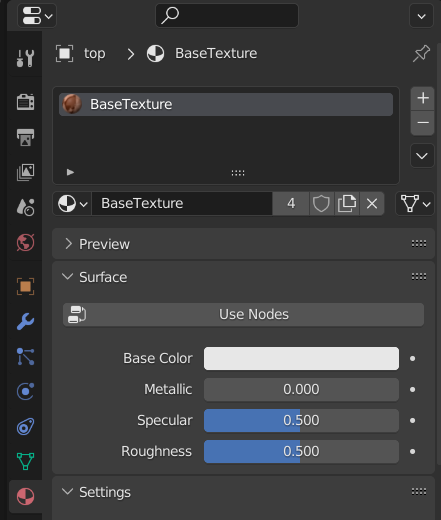Image resolution: width=441 pixels, height=520 pixels.
Task: Animate Base Color property dot
Action: coord(413,359)
